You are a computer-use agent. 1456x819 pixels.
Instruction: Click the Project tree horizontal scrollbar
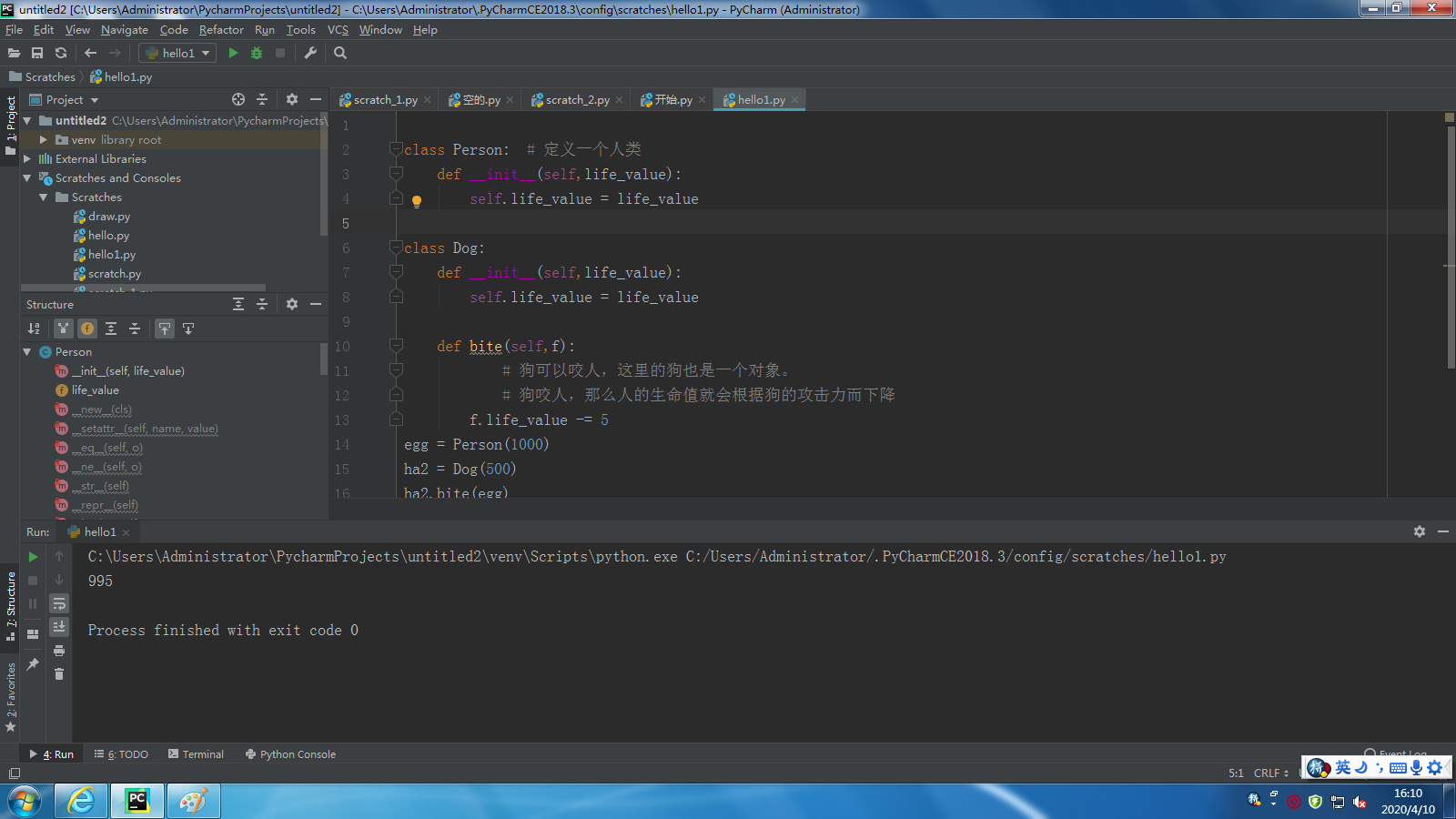144,288
